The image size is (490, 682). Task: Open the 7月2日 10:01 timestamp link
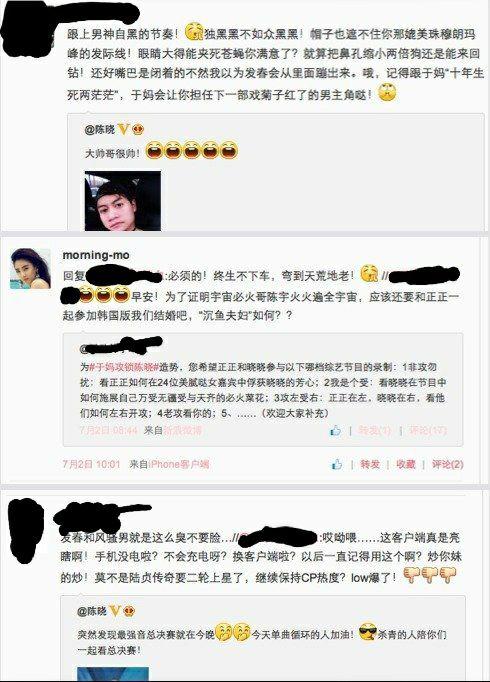coord(91,464)
